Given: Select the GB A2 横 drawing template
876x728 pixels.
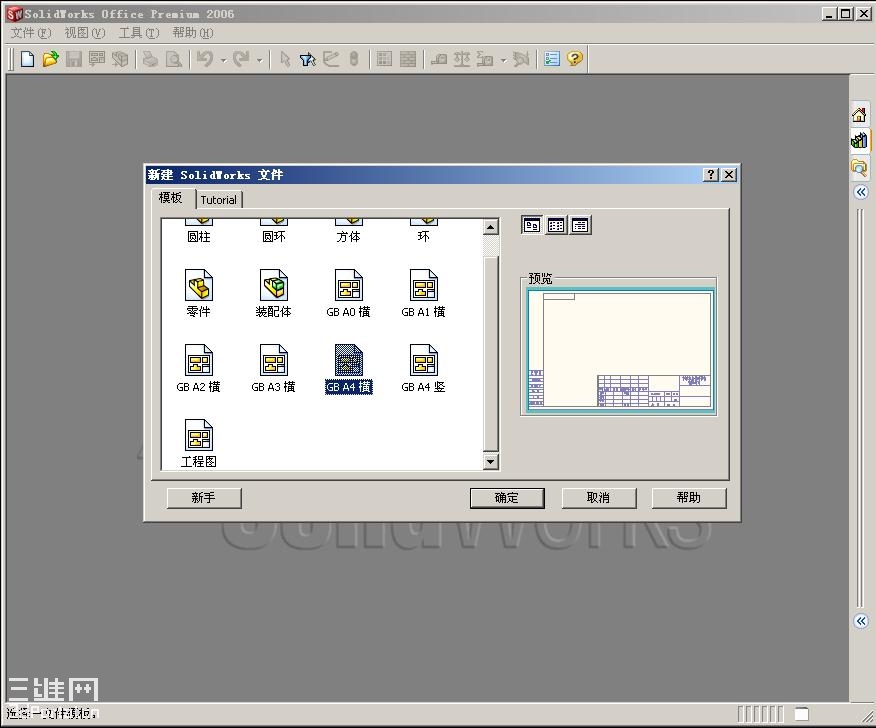Looking at the screenshot, I should [198, 368].
